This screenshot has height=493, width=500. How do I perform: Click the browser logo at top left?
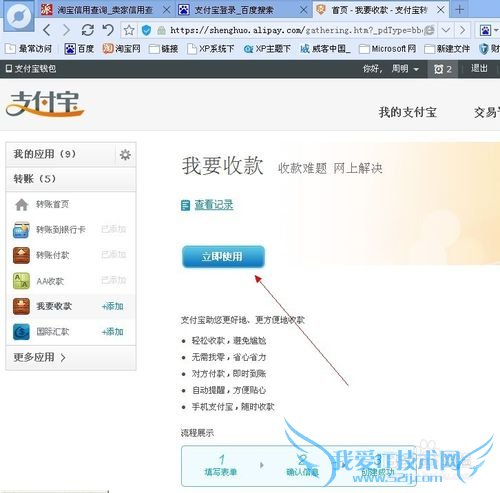(x=19, y=16)
